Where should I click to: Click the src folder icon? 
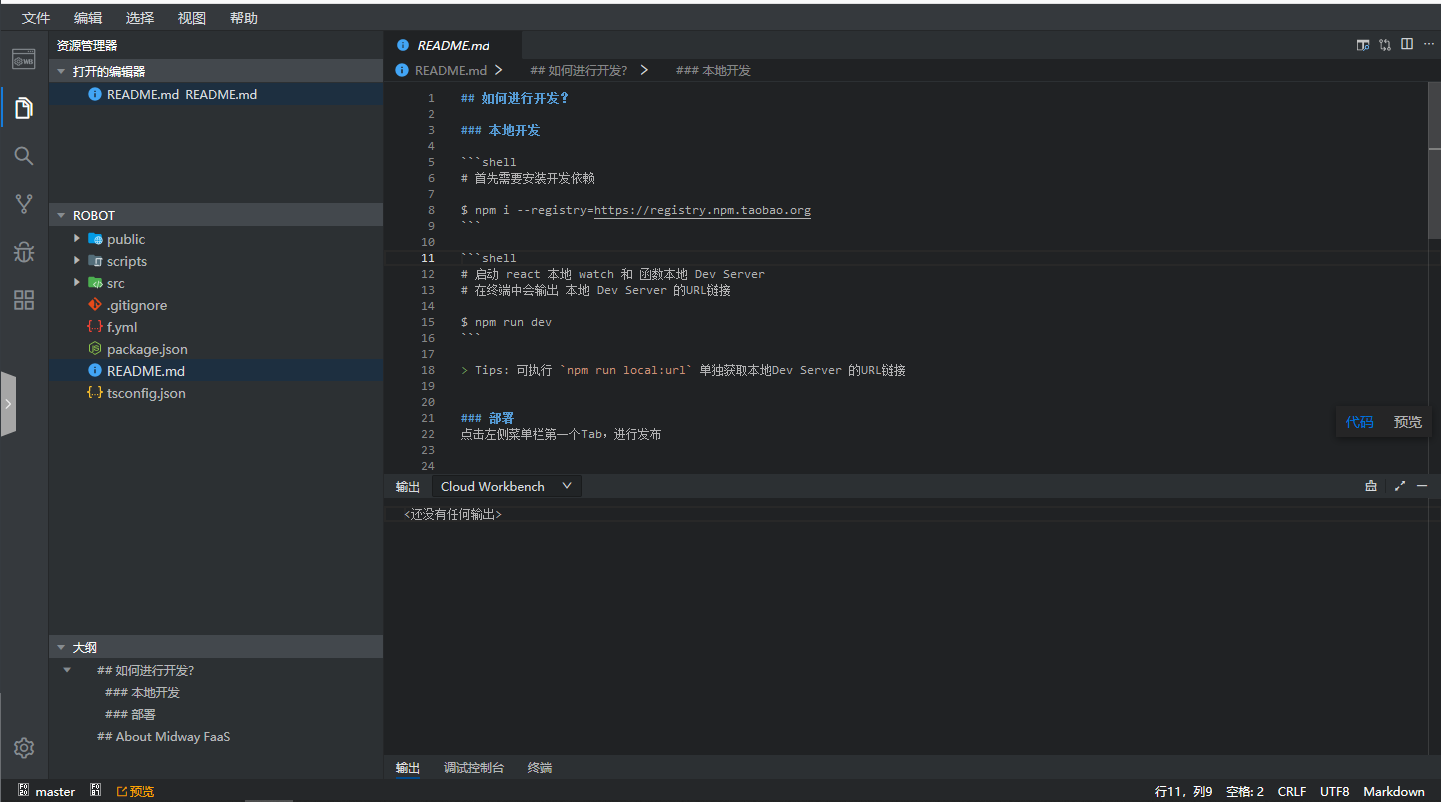coord(95,283)
